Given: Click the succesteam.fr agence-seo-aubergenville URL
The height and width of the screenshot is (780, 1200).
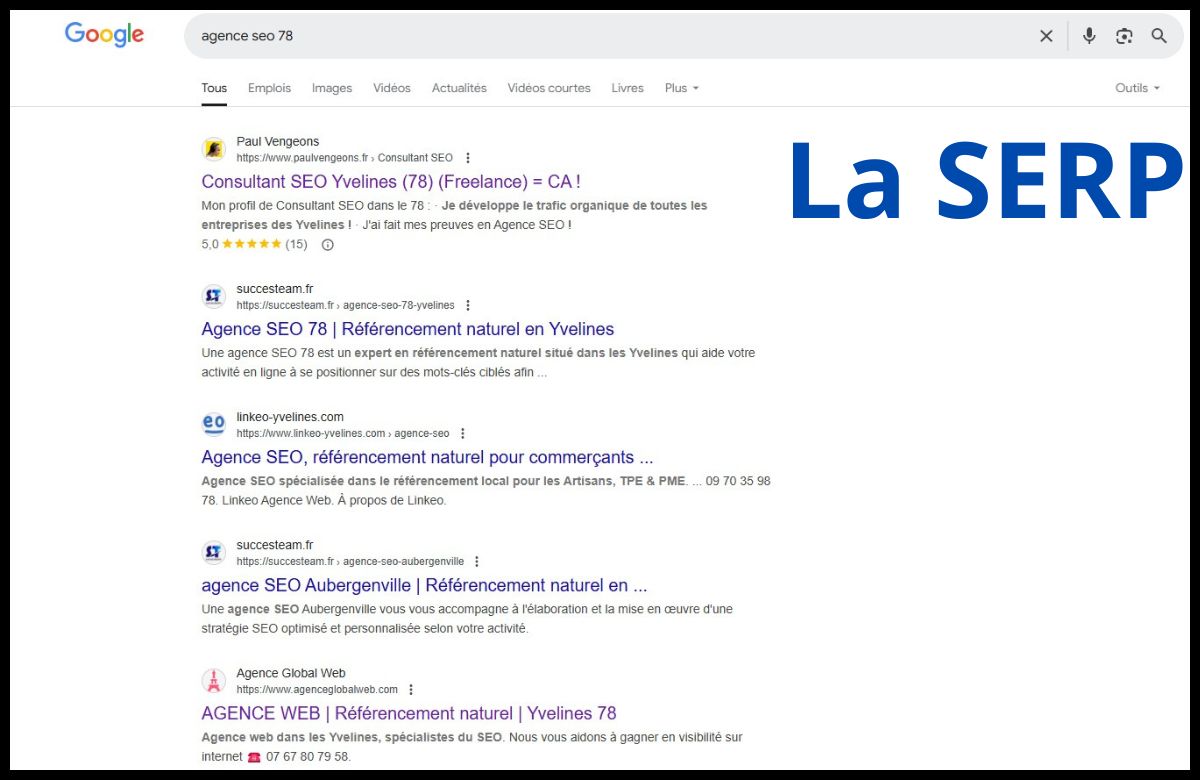Looking at the screenshot, I should [x=350, y=561].
